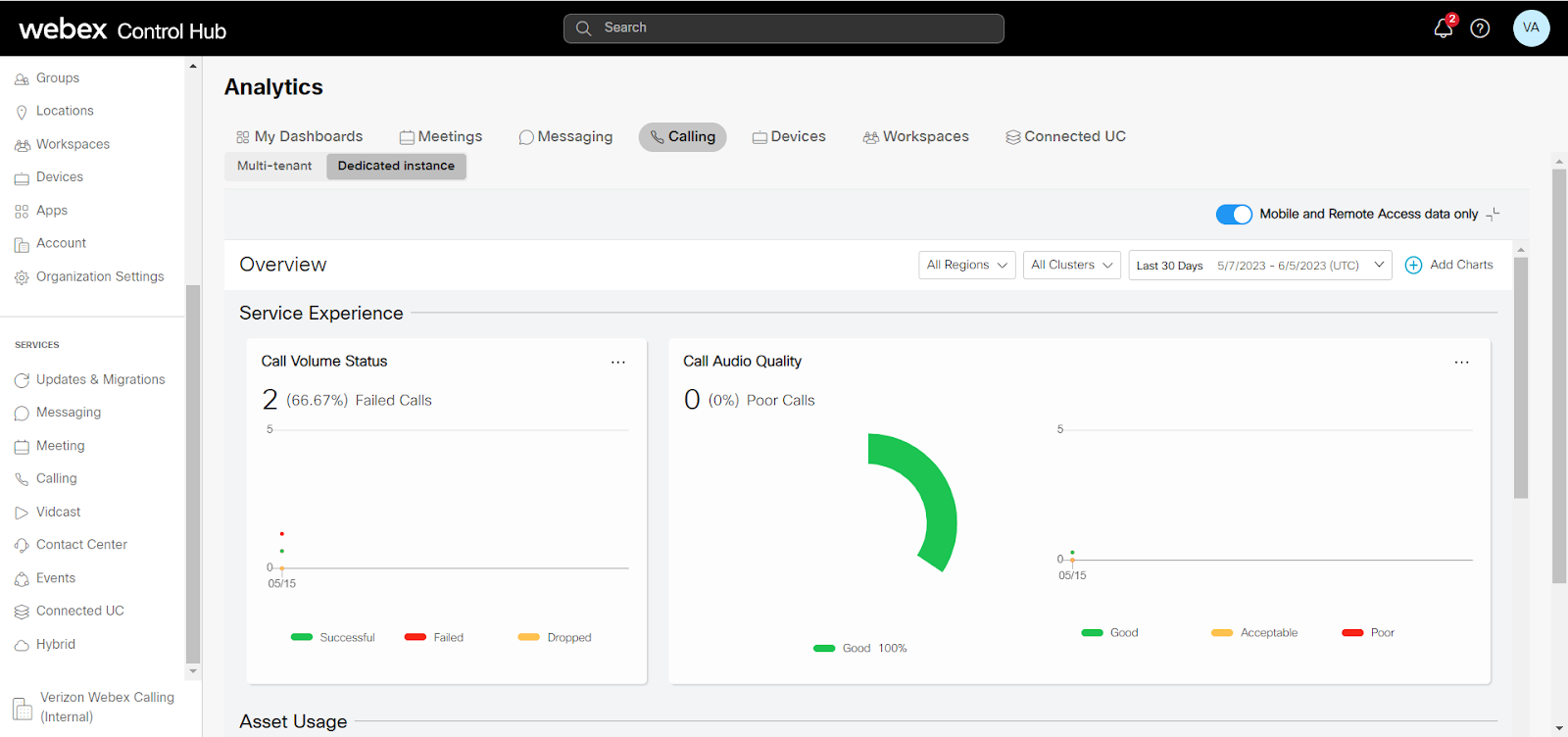Click the plus icon for Add Charts
Image resolution: width=1568 pixels, height=737 pixels.
[x=1413, y=265]
